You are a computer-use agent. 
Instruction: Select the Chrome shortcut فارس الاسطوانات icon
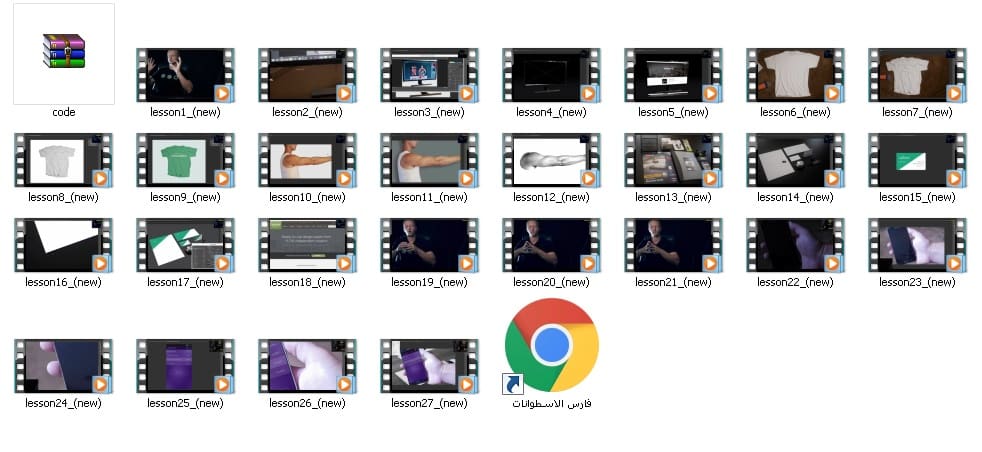[551, 346]
